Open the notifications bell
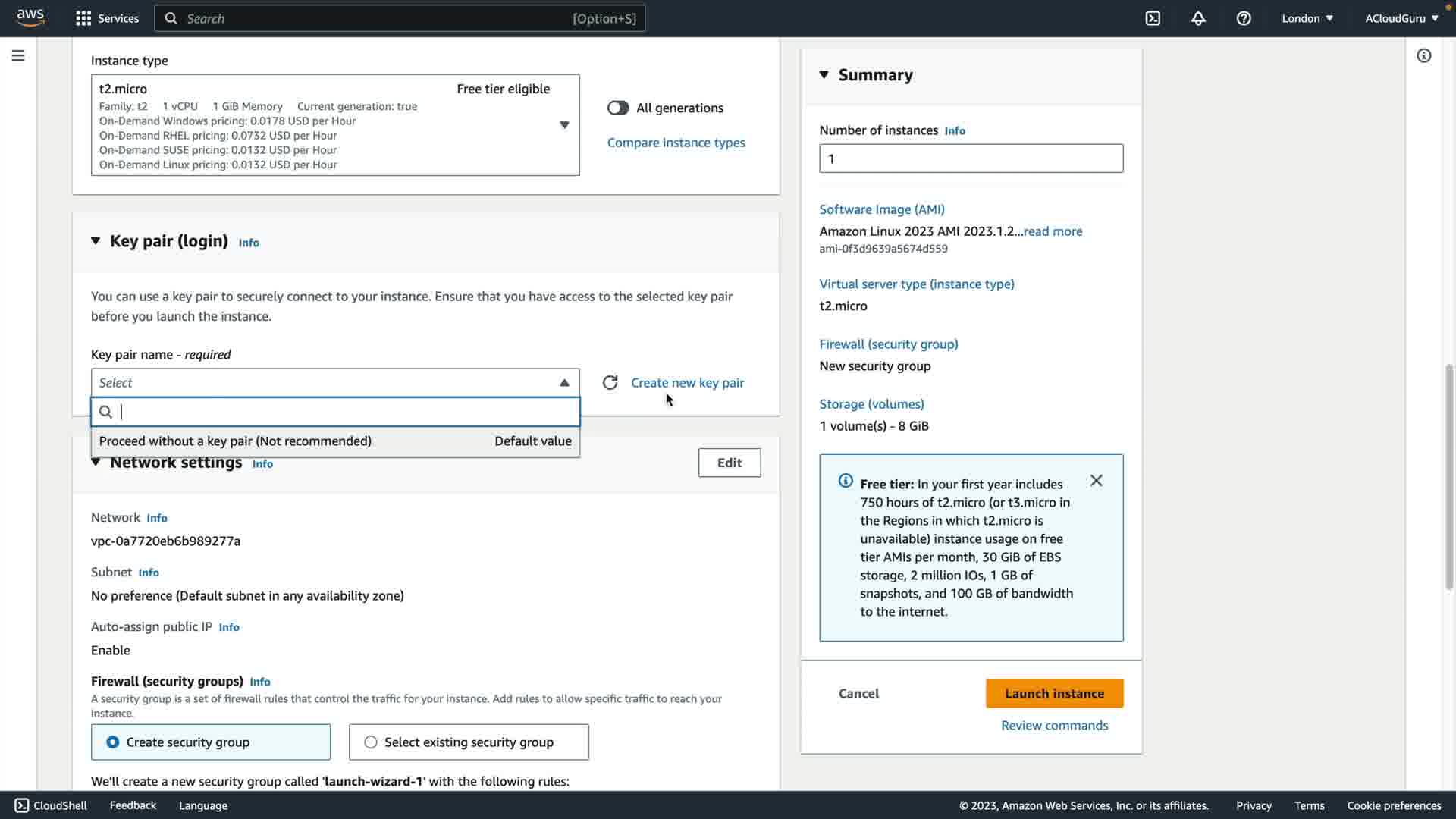Viewport: 1456px width, 819px height. pos(1198,18)
